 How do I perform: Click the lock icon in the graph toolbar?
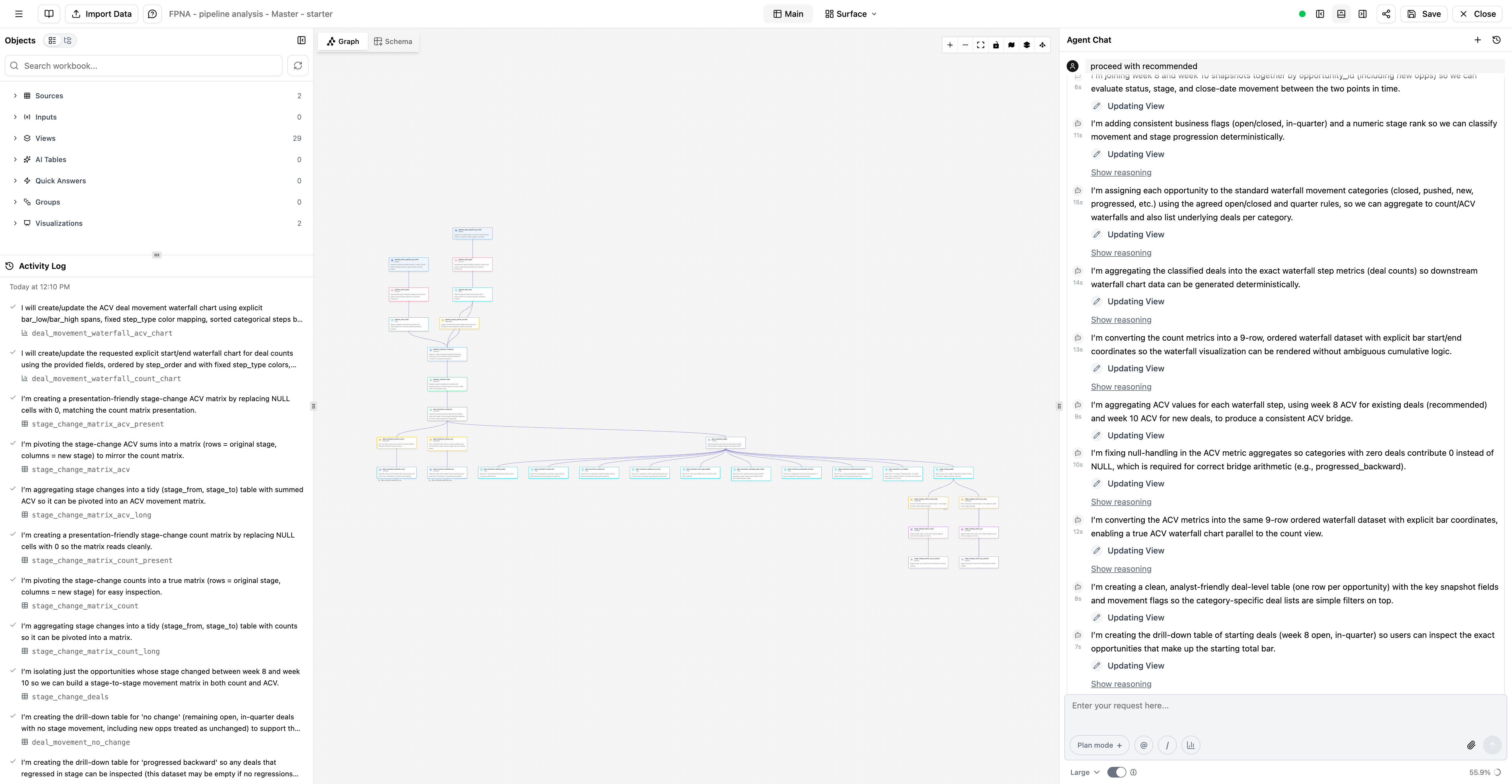(995, 45)
